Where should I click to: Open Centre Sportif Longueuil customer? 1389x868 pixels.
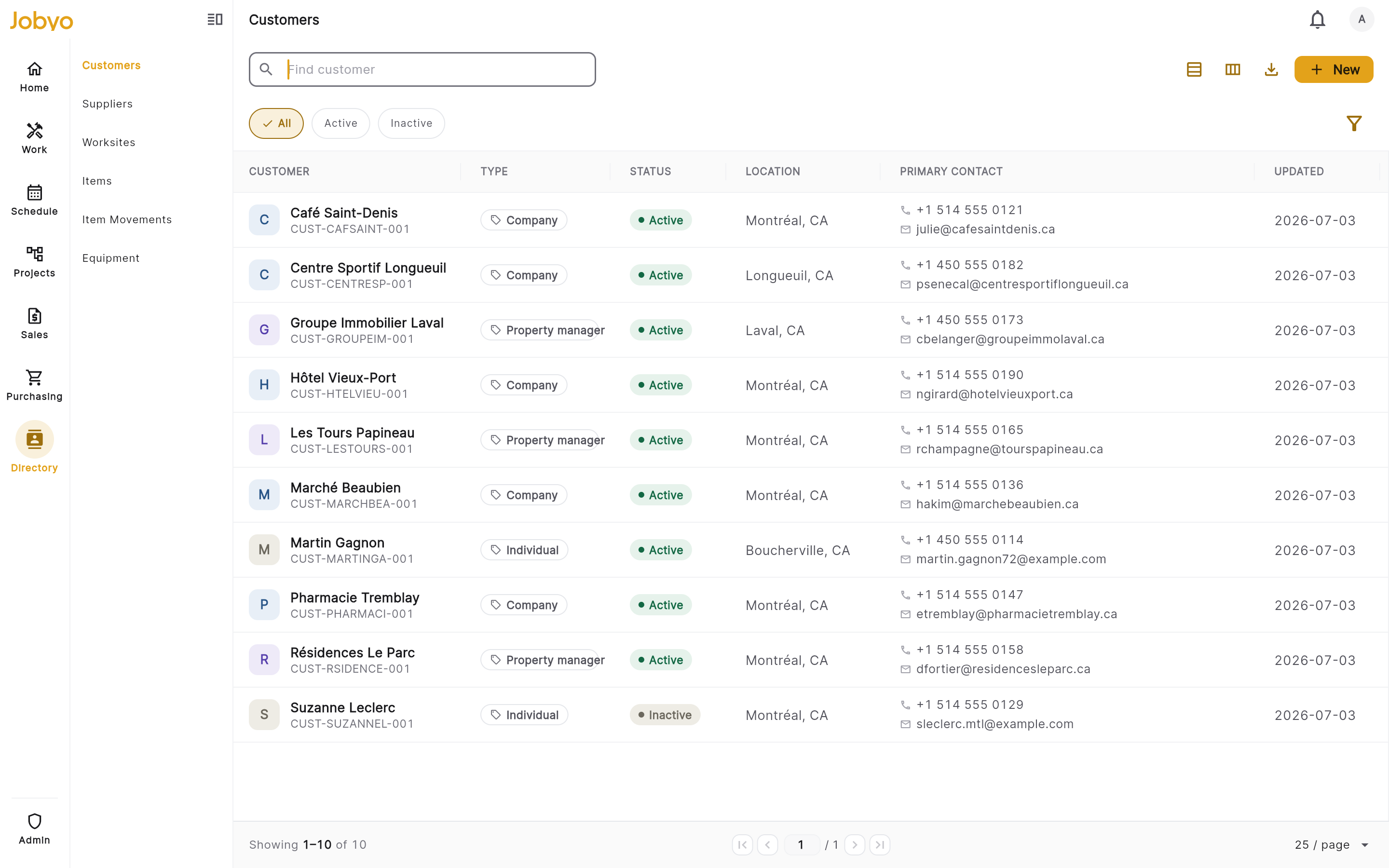(x=368, y=268)
